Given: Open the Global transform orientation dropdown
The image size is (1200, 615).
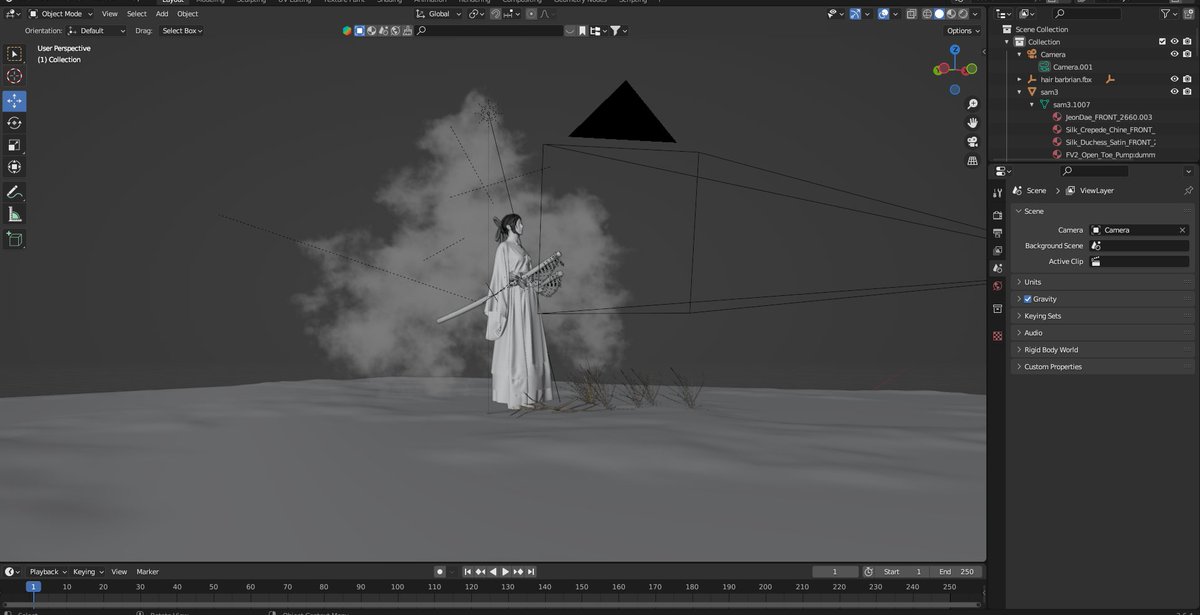Looking at the screenshot, I should click(x=439, y=14).
